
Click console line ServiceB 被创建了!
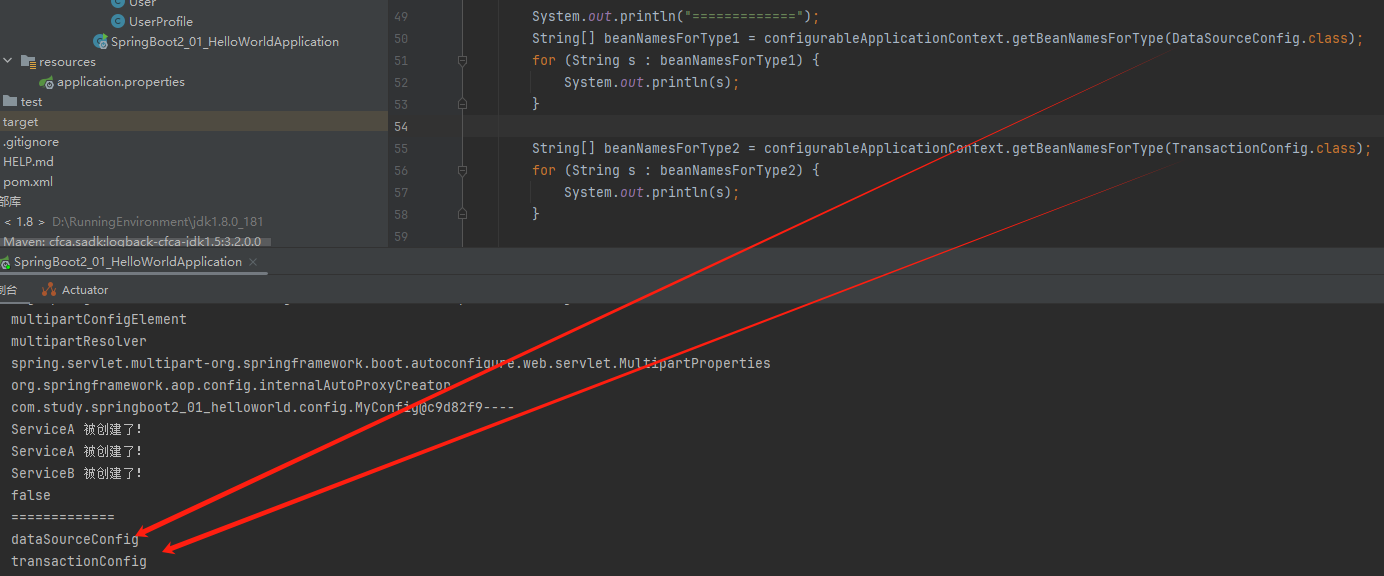(77, 473)
